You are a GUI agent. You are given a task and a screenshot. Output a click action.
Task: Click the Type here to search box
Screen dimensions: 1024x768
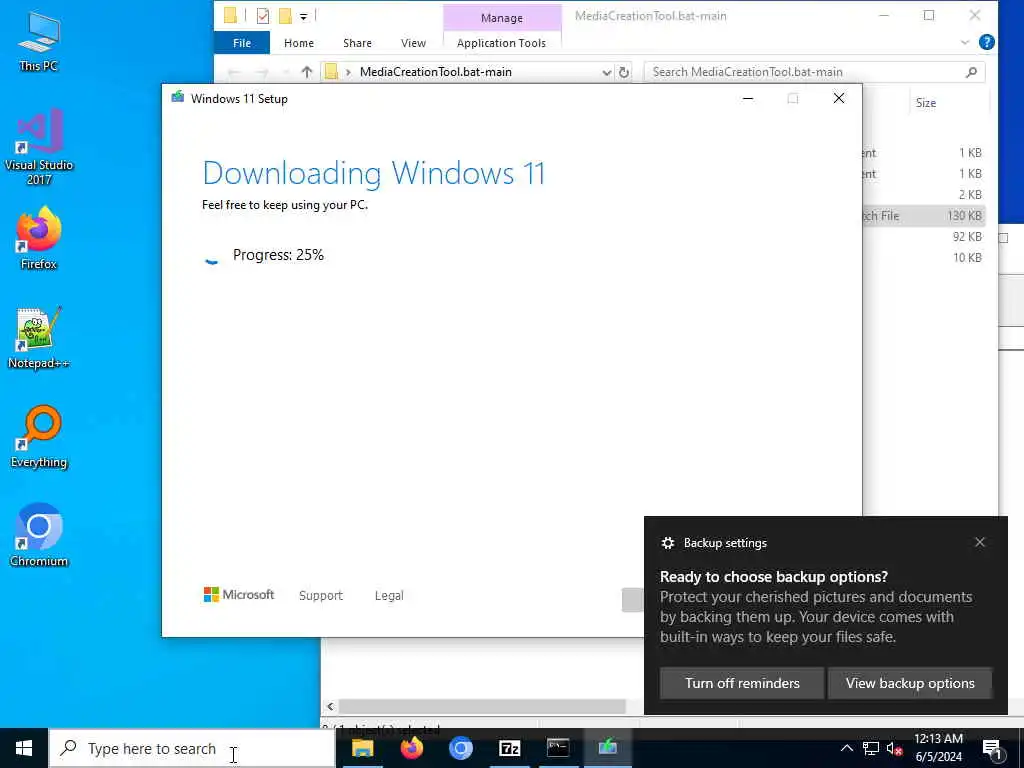(x=192, y=748)
